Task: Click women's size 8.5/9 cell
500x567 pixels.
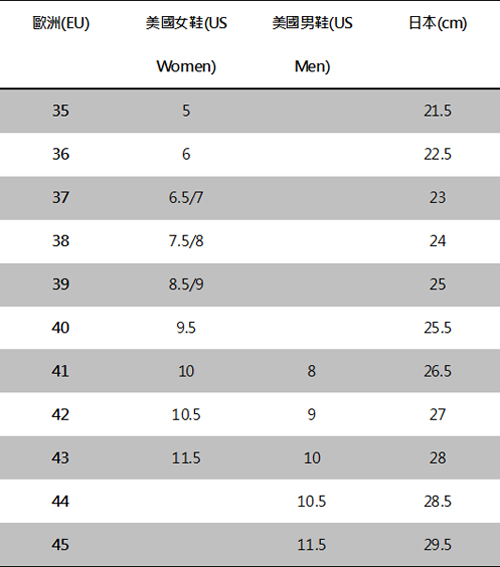Action: click(186, 284)
